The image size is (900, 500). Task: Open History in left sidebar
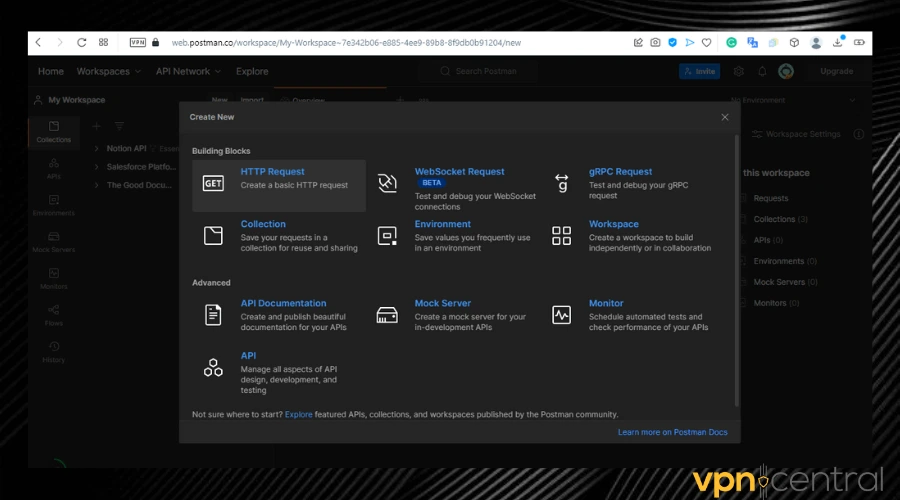point(53,352)
